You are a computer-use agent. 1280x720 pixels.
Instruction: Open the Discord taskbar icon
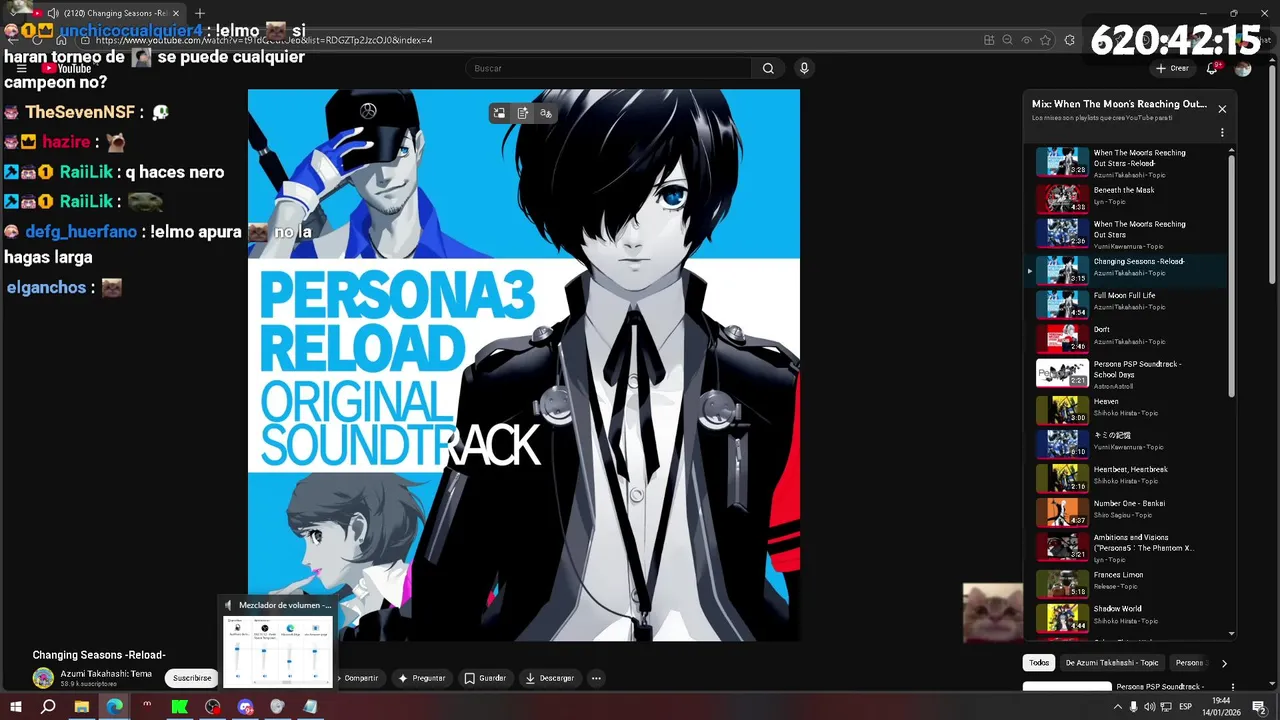click(246, 707)
